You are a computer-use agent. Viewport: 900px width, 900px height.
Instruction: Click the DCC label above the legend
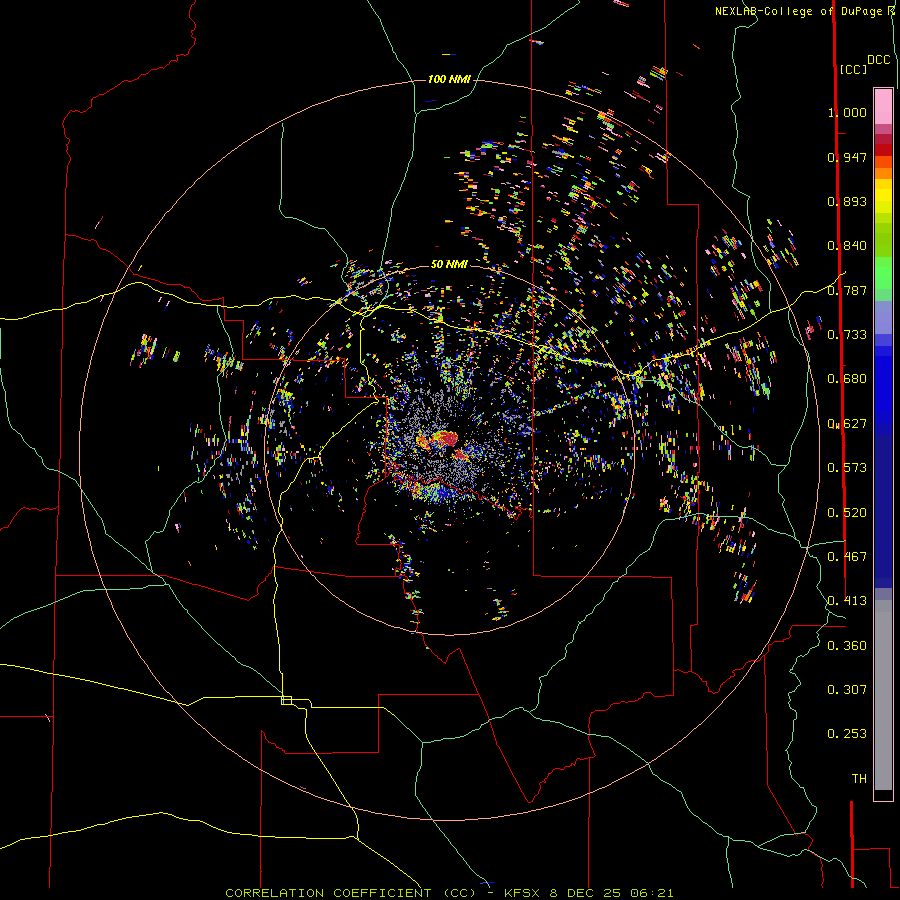pos(878,60)
